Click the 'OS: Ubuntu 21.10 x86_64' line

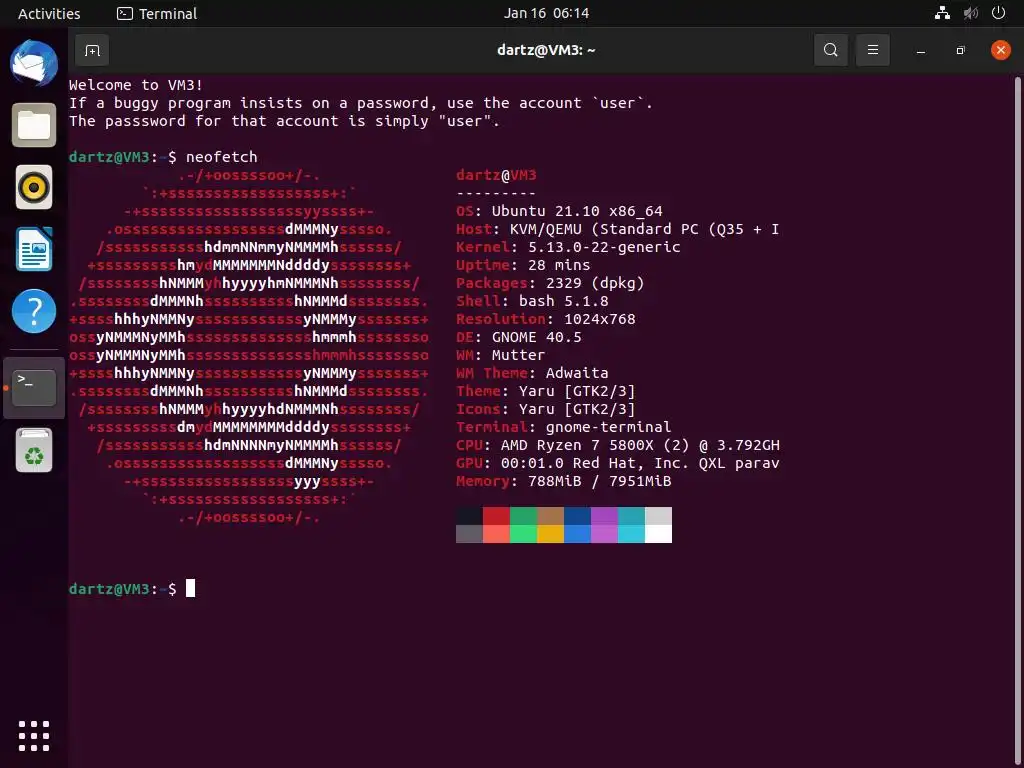[559, 211]
